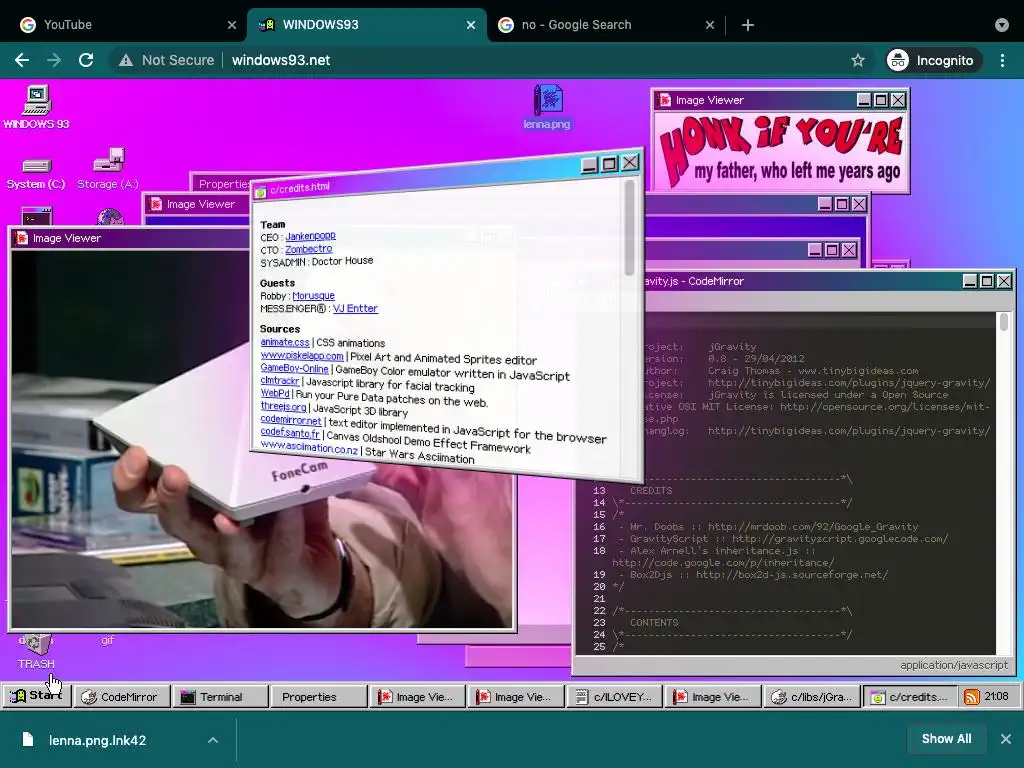
Task: Click the Incognito profile button
Action: click(934, 60)
